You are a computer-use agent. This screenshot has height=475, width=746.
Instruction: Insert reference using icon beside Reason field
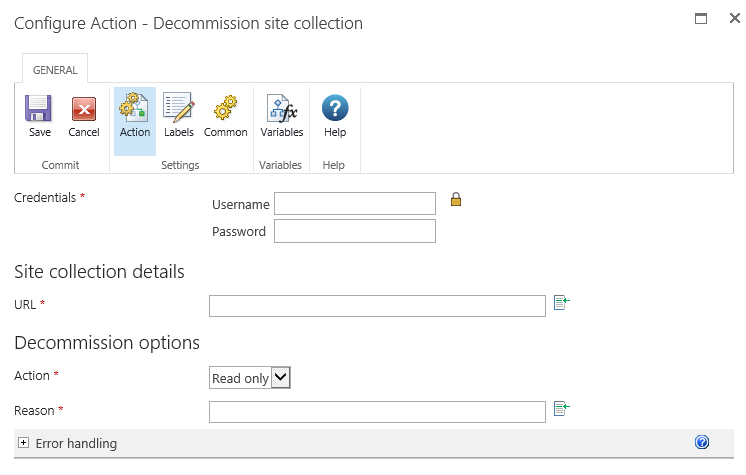561,407
